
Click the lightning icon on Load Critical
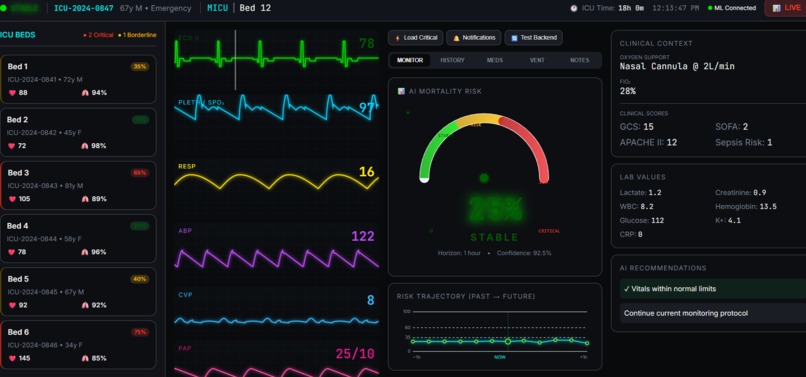(x=397, y=38)
